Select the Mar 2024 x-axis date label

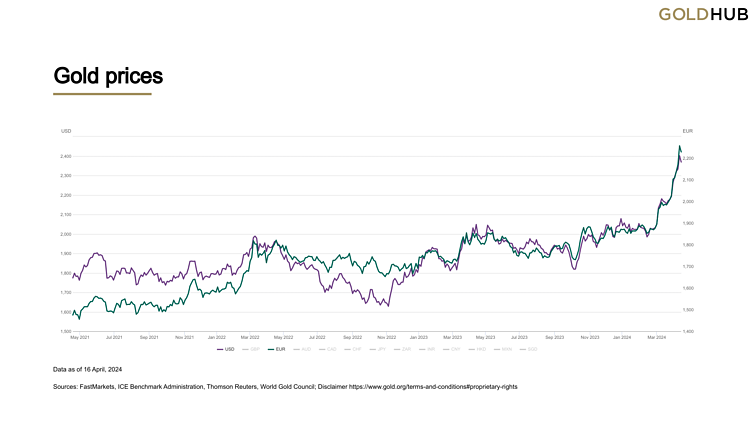(x=657, y=338)
